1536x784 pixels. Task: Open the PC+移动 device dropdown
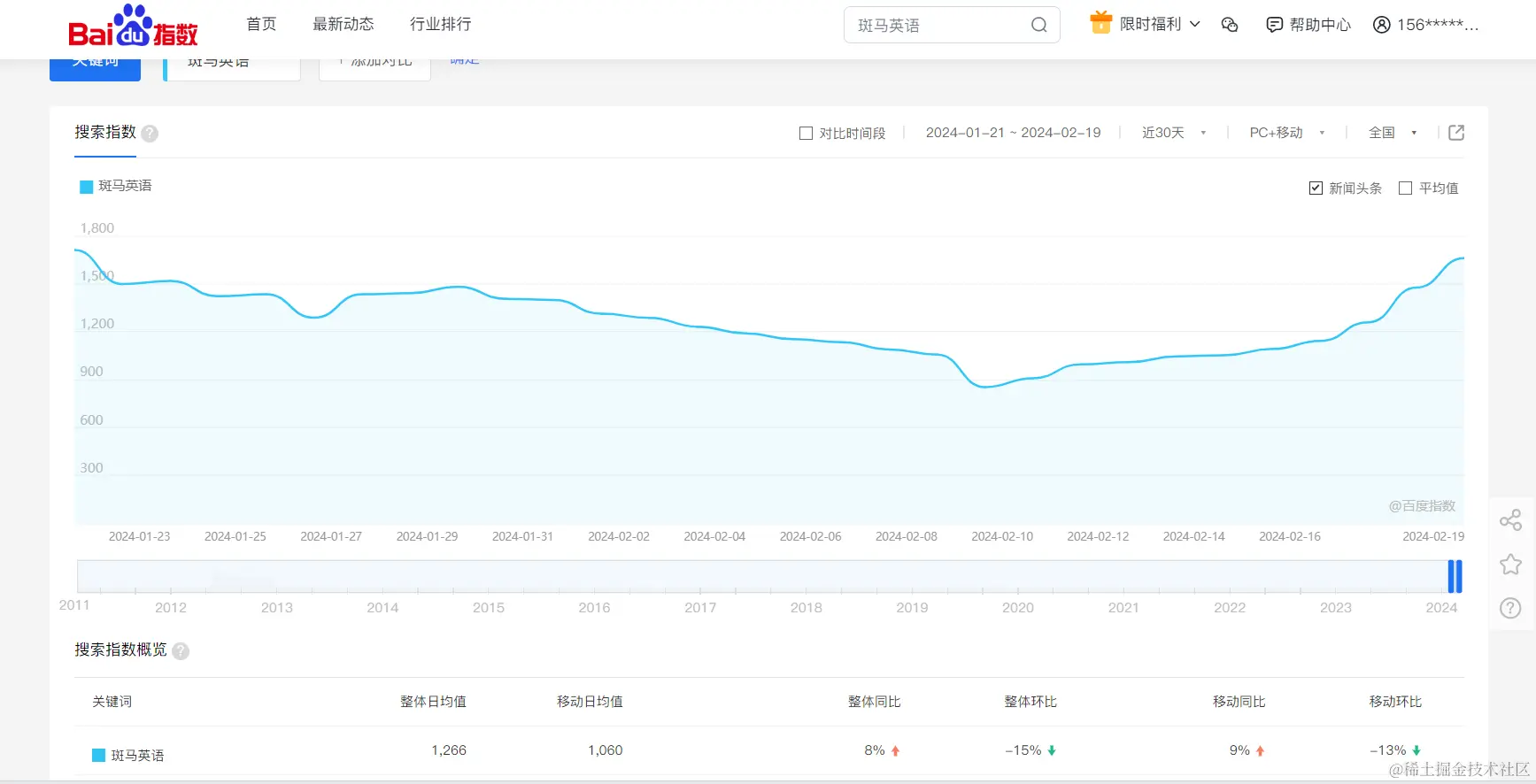pyautogui.click(x=1287, y=133)
